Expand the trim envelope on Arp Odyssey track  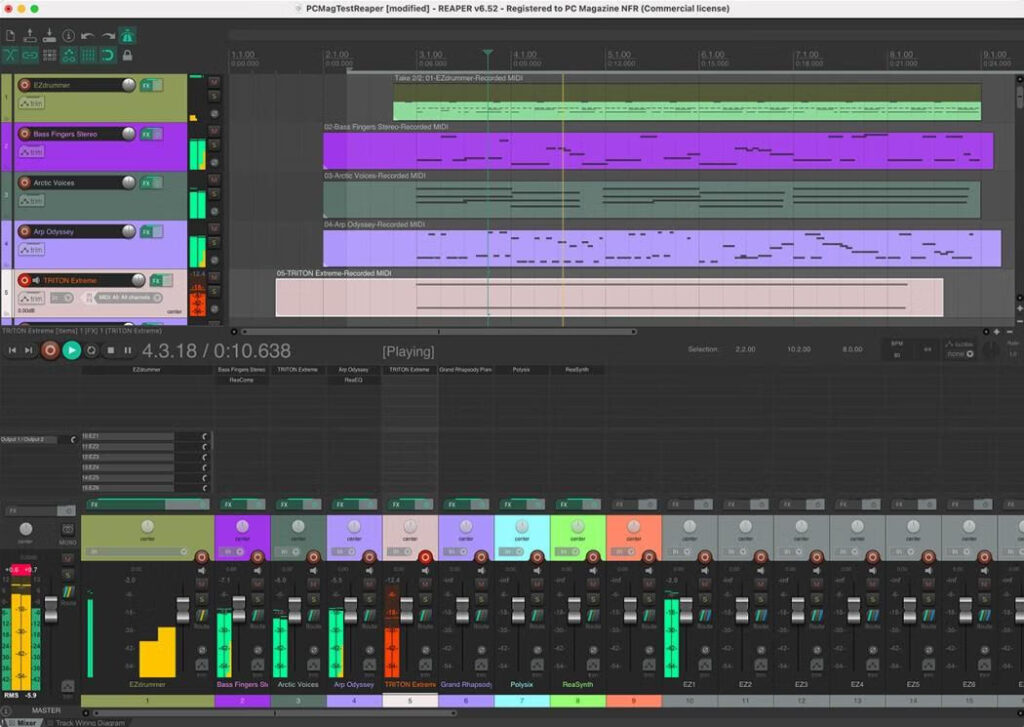pos(33,247)
